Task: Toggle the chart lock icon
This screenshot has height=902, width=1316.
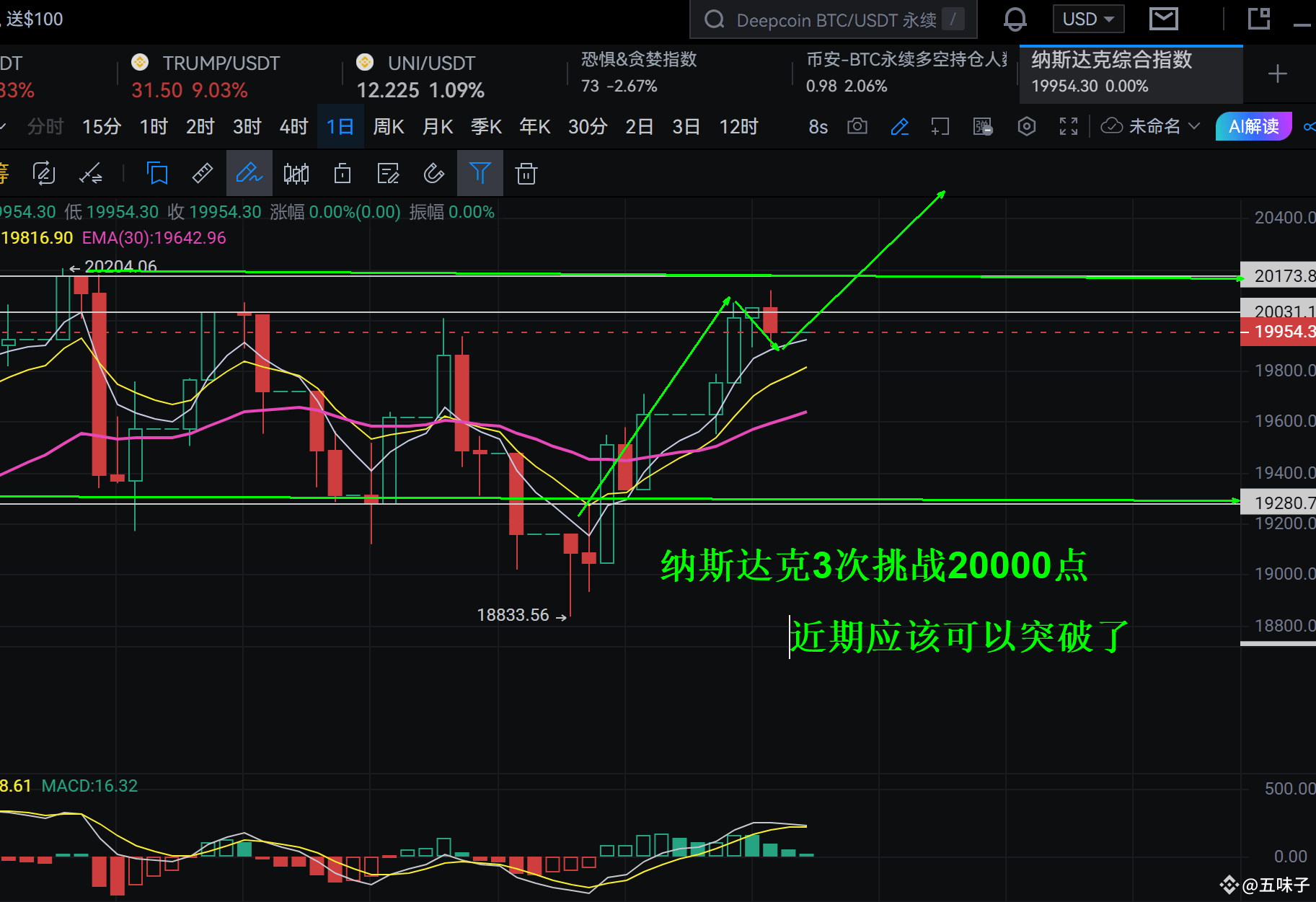Action: 343,173
